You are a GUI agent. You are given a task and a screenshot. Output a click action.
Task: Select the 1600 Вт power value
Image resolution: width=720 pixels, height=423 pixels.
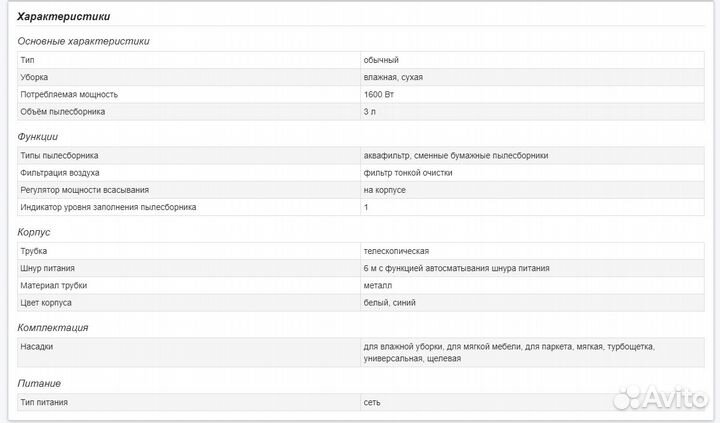(x=379, y=95)
